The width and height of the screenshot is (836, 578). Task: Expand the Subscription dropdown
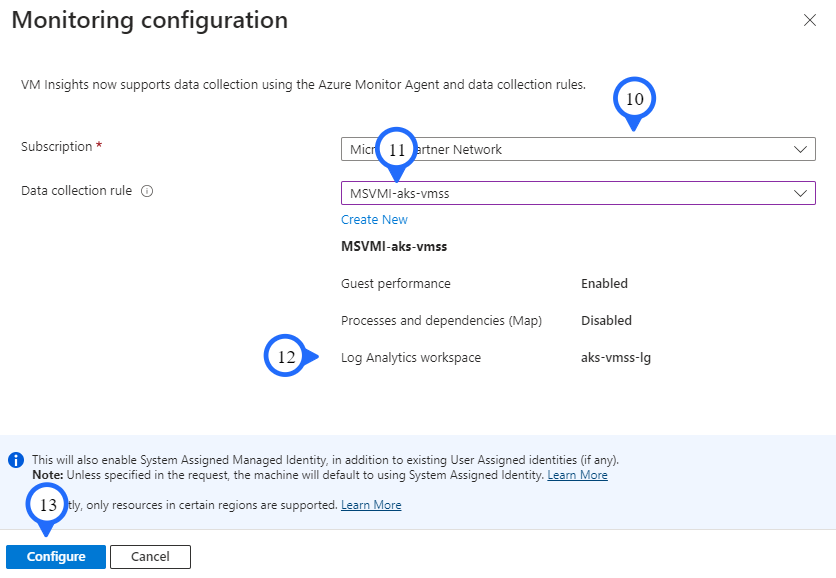tap(799, 149)
